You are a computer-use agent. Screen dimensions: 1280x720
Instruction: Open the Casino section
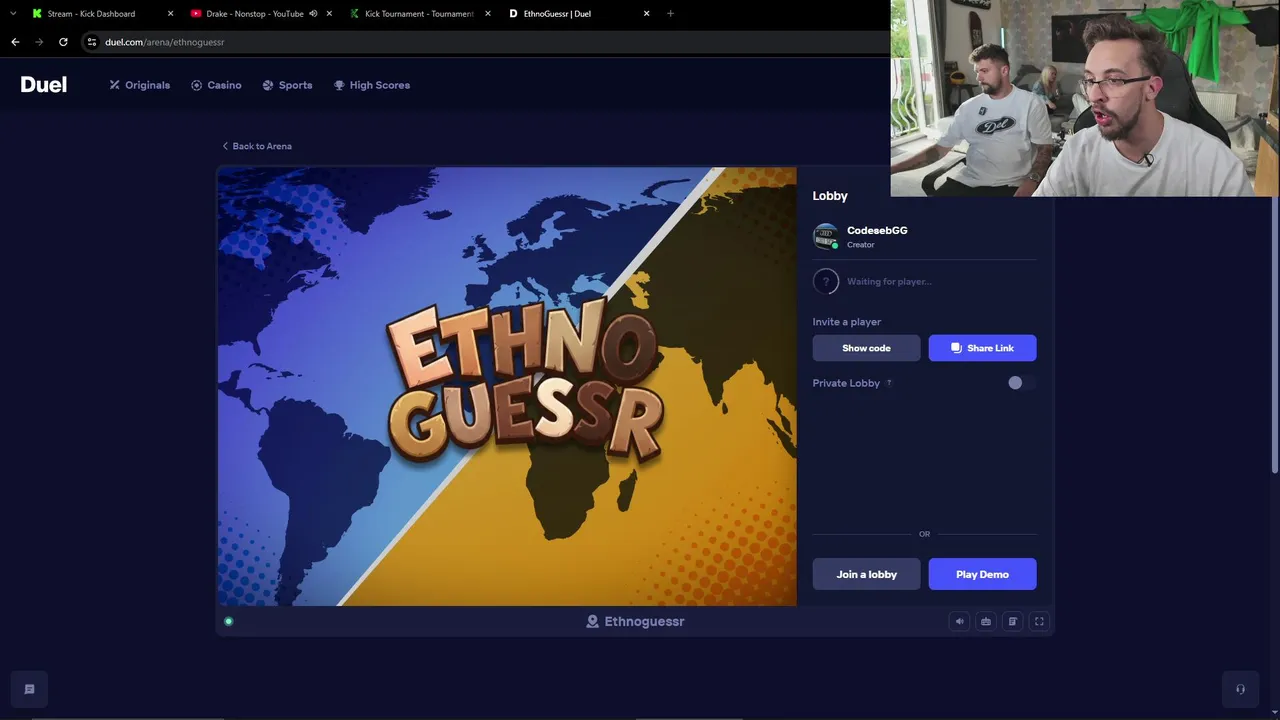point(216,85)
